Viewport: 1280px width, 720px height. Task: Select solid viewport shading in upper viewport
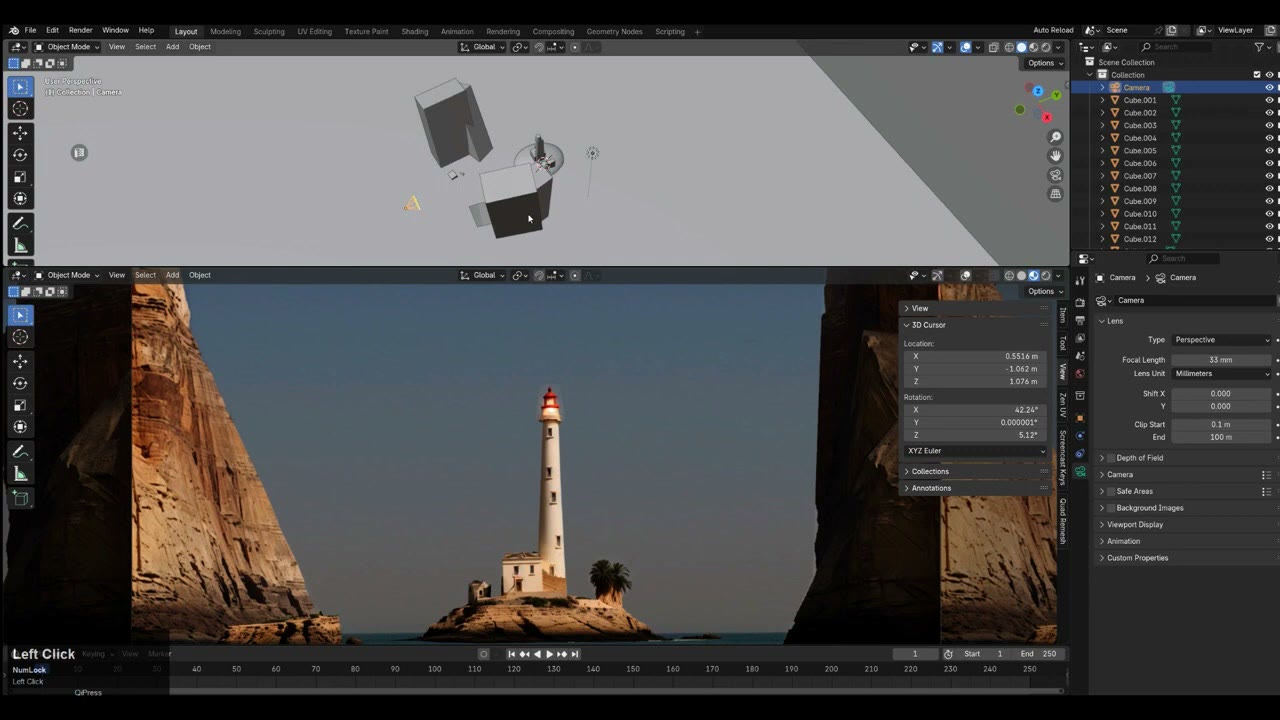pyautogui.click(x=1021, y=47)
